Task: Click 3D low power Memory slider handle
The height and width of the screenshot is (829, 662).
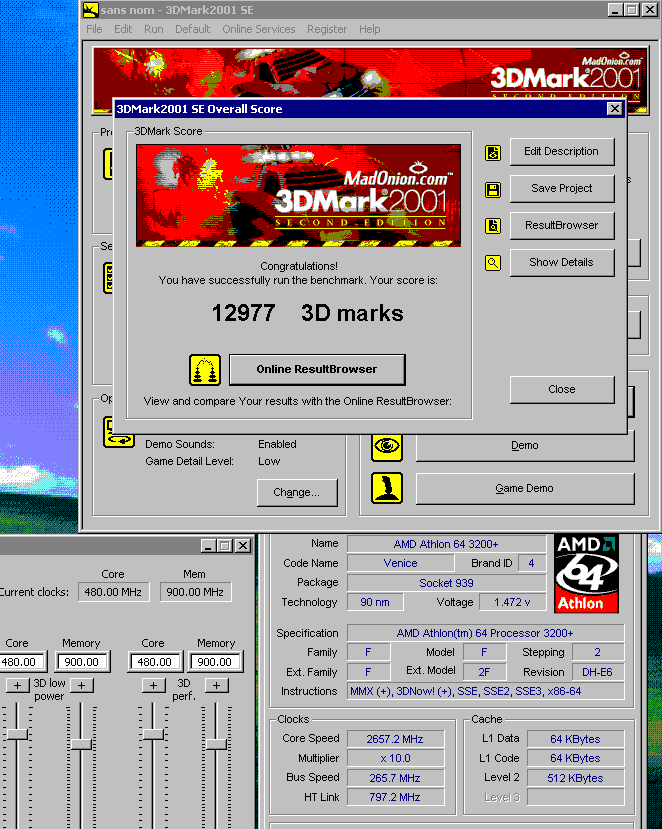Action: (81, 744)
